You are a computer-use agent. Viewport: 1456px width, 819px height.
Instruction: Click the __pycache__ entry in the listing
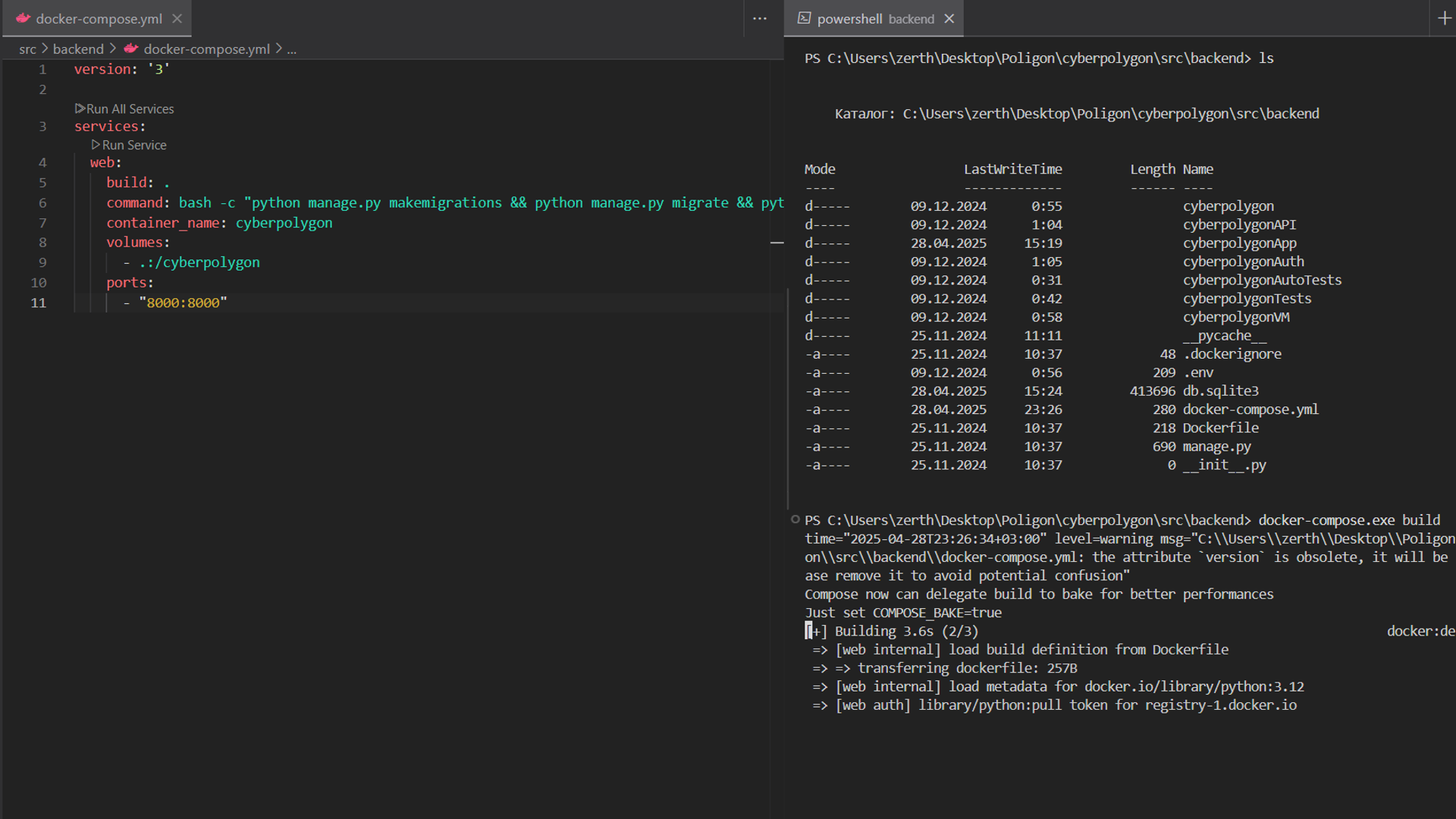[x=1225, y=335]
